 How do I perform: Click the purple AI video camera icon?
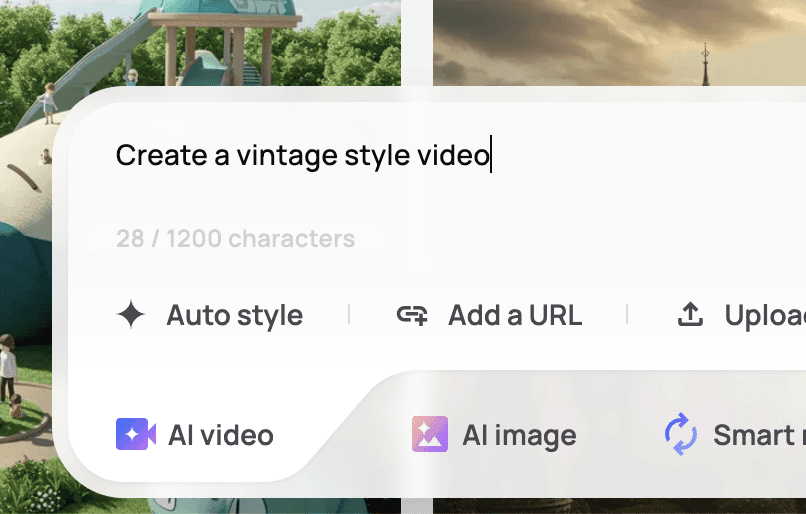(x=136, y=434)
